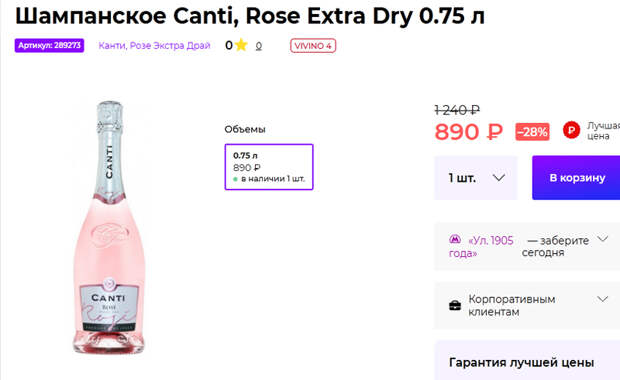Viewport: 620px width, 380px height.
Task: Click the purple Артикул 289273 badge
Action: pyautogui.click(x=49, y=45)
